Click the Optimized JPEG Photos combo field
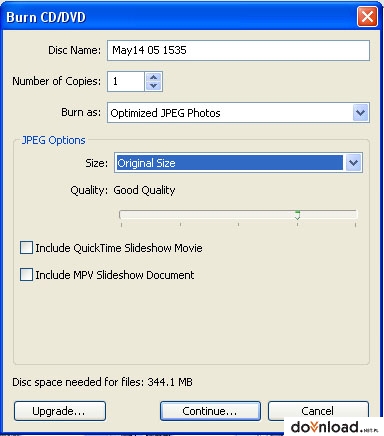This screenshot has height=436, width=384. pos(238,113)
